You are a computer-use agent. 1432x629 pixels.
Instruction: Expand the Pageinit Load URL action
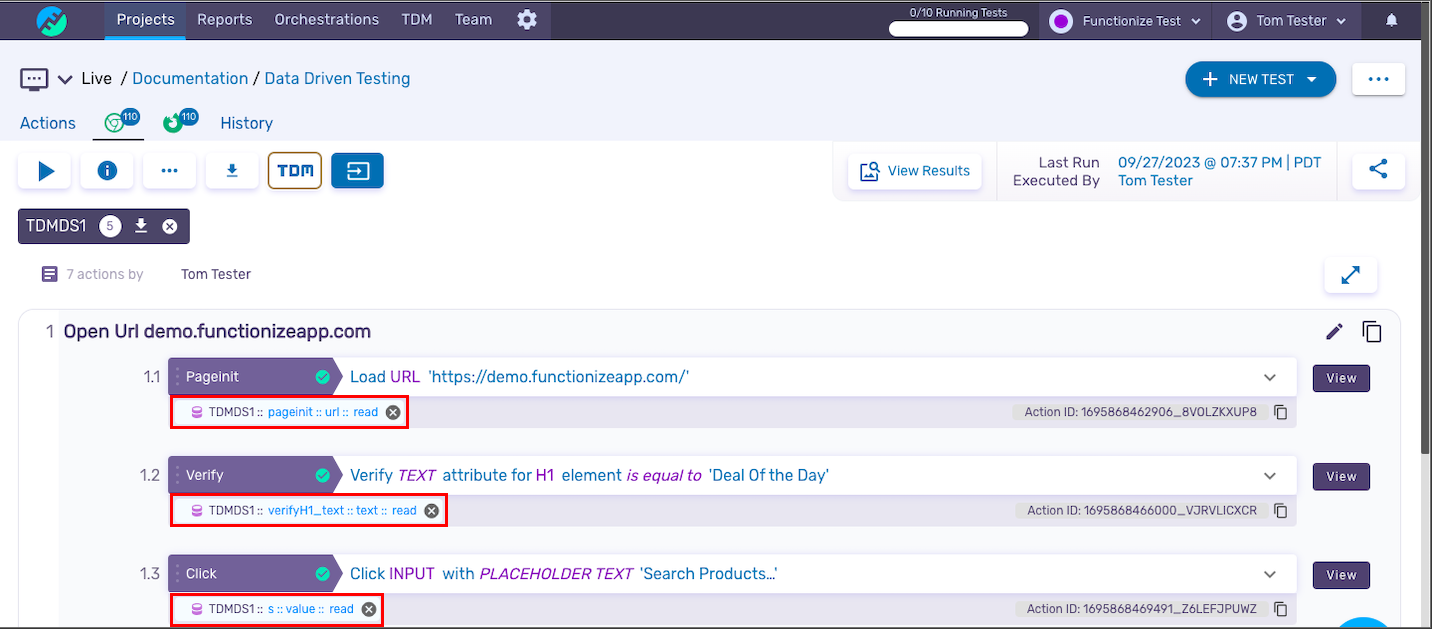coord(1270,378)
